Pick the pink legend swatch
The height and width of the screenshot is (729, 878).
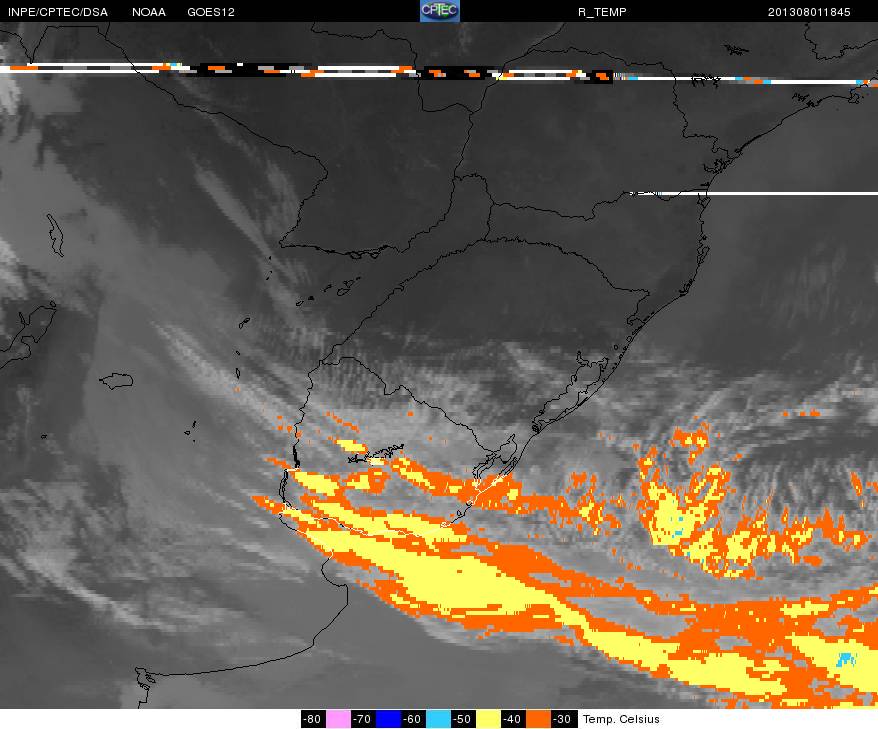coord(338,719)
